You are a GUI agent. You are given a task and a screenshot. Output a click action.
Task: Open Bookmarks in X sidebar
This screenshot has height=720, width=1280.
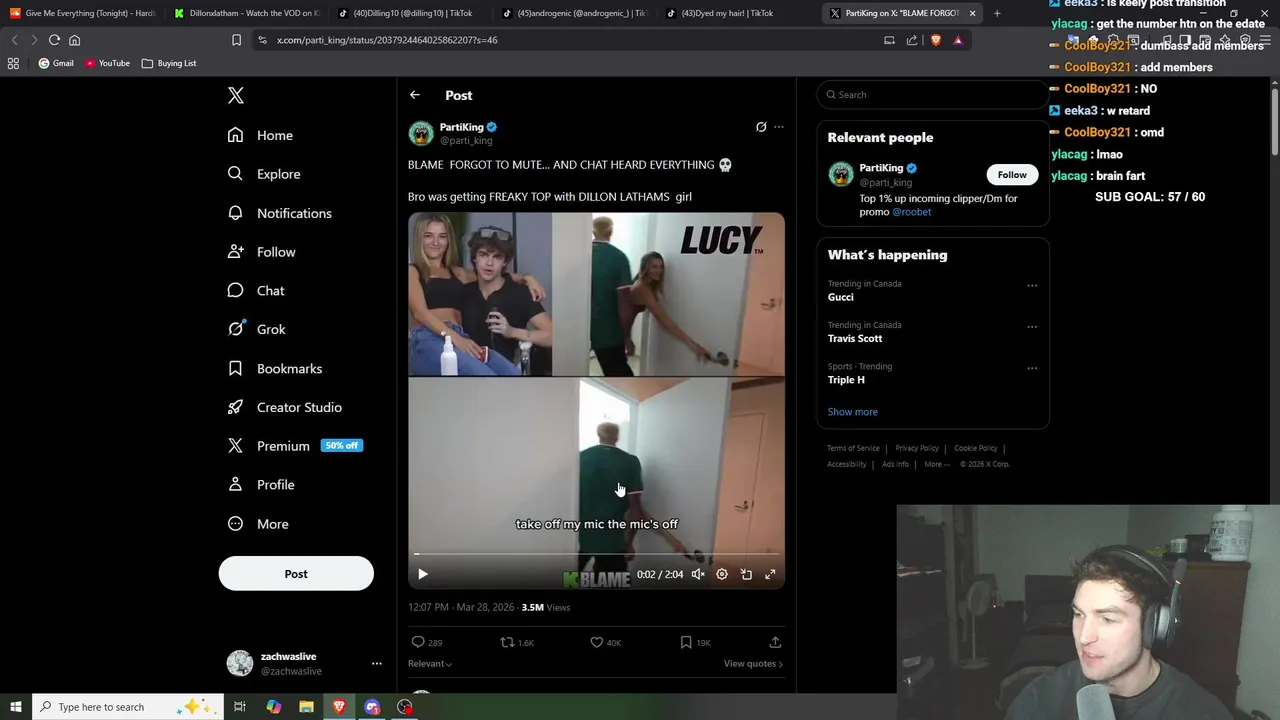point(274,368)
